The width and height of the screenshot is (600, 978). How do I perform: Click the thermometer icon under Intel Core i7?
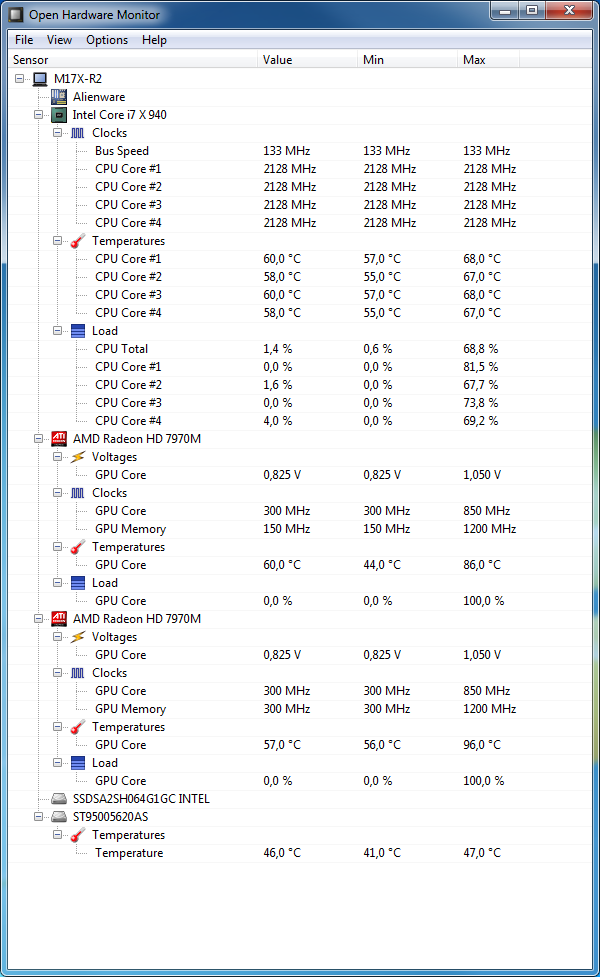click(77, 241)
